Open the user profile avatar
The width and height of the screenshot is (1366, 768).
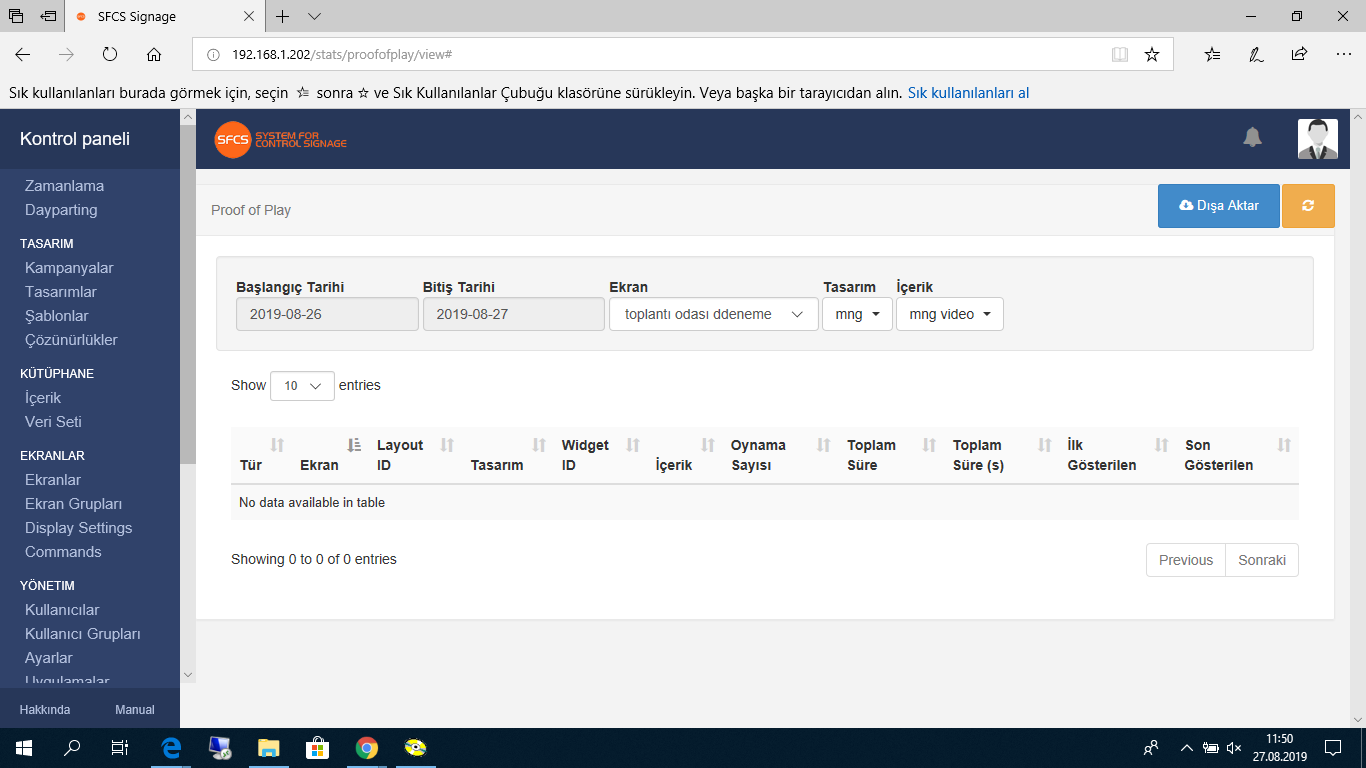pyautogui.click(x=1318, y=139)
